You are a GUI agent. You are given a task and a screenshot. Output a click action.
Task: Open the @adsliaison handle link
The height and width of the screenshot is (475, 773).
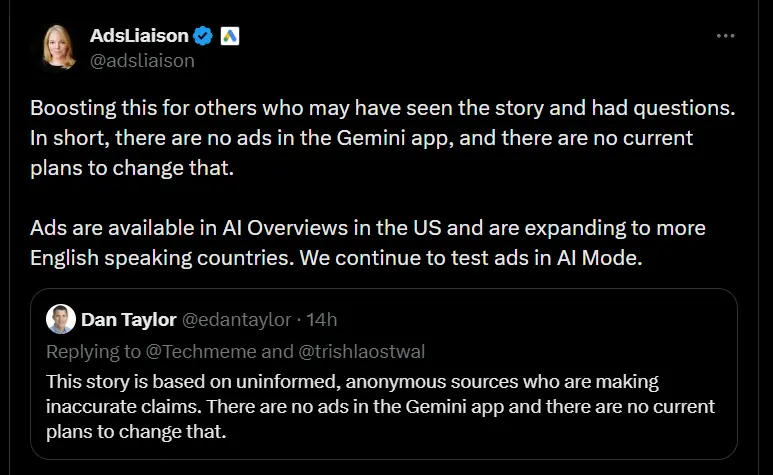[x=142, y=60]
